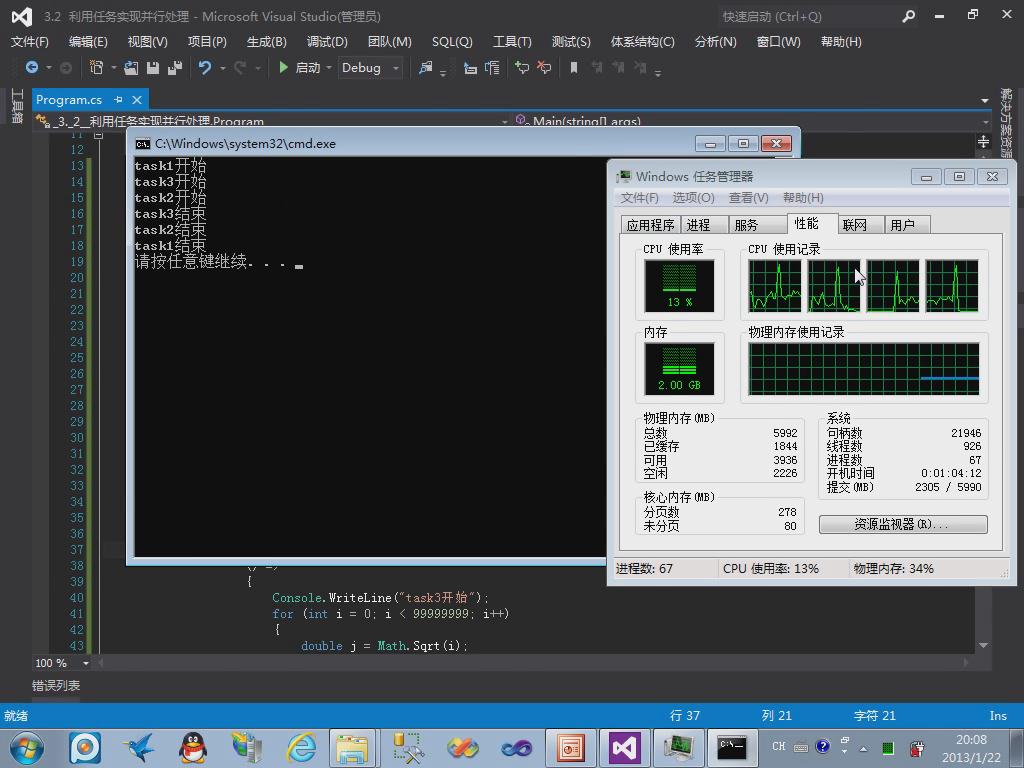Click the Open File toolbar icon
Viewport: 1024px width, 768px height.
pyautogui.click(x=131, y=67)
